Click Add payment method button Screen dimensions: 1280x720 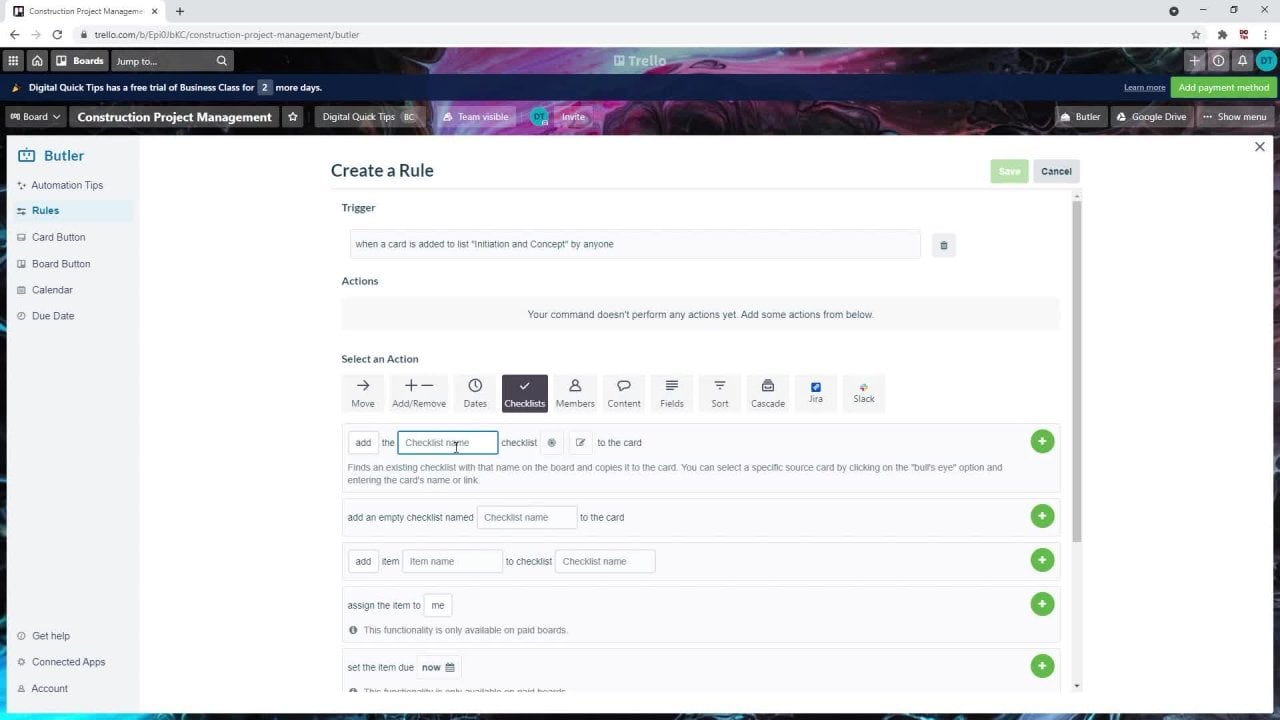1223,87
